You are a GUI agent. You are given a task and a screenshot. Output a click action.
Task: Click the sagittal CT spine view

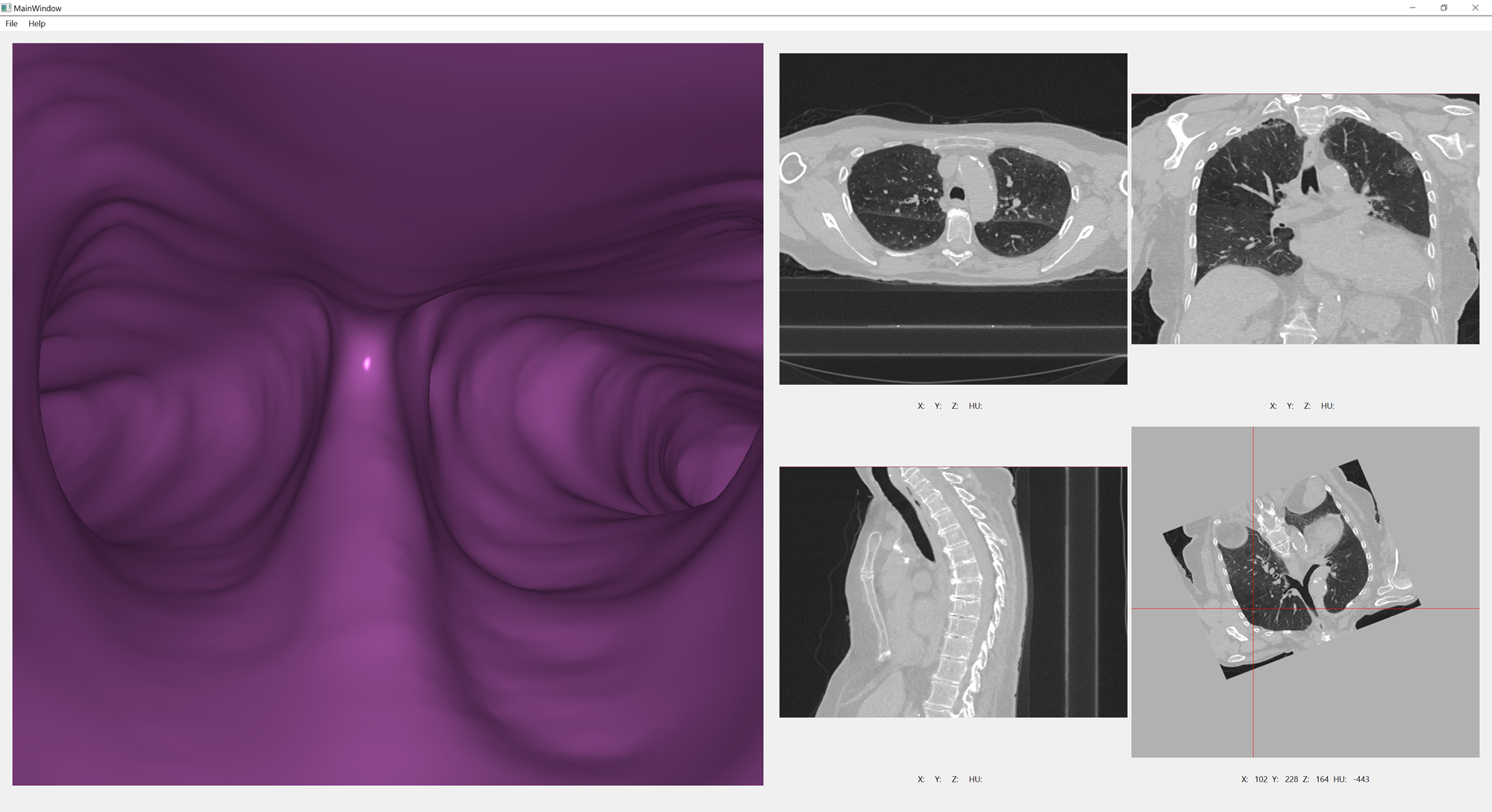[x=953, y=592]
